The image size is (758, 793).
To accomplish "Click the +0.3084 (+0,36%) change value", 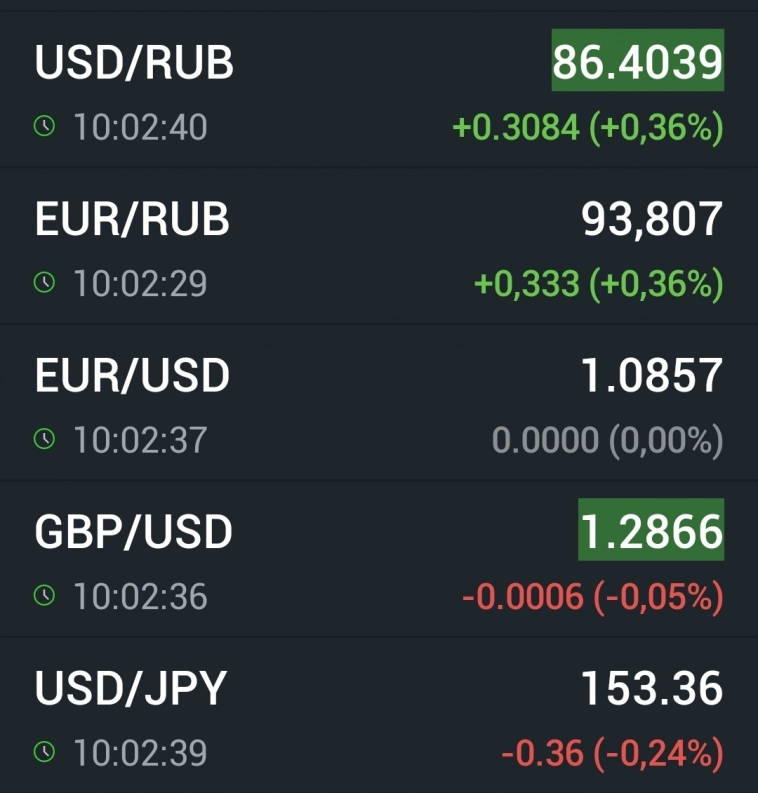I will click(588, 128).
